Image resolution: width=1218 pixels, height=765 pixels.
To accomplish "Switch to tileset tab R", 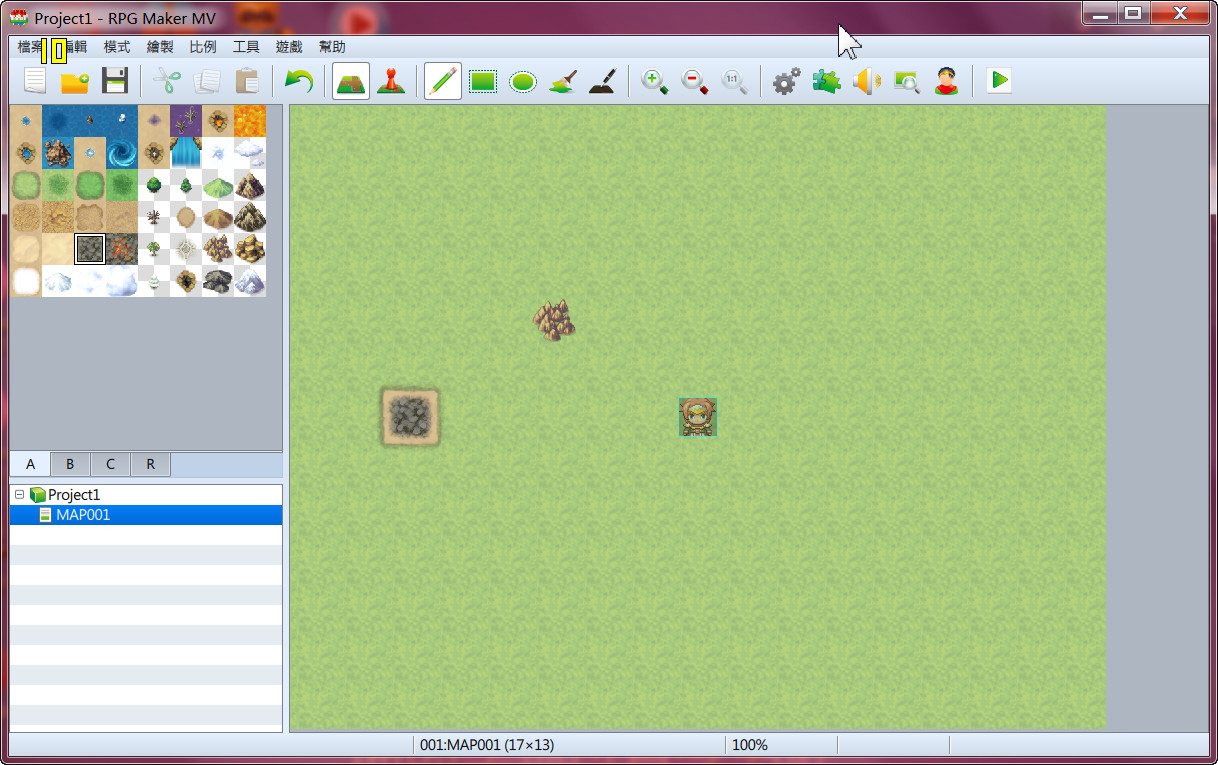I will click(x=150, y=464).
